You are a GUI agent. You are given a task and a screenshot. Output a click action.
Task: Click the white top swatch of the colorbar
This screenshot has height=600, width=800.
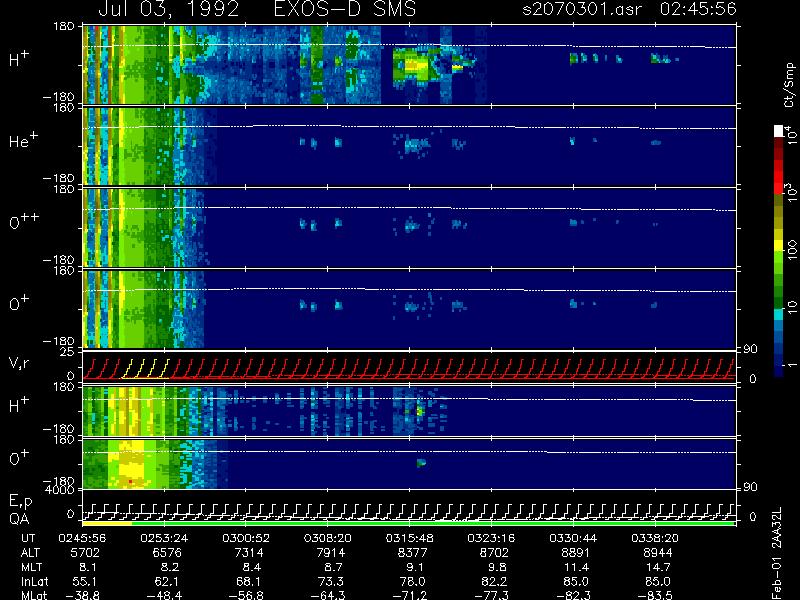point(779,131)
